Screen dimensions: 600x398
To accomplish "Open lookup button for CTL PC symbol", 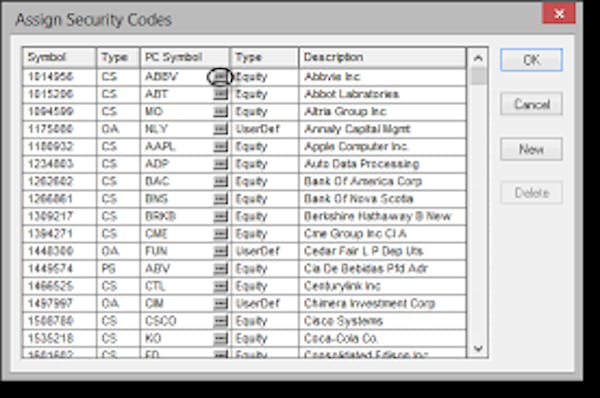I will [x=220, y=286].
